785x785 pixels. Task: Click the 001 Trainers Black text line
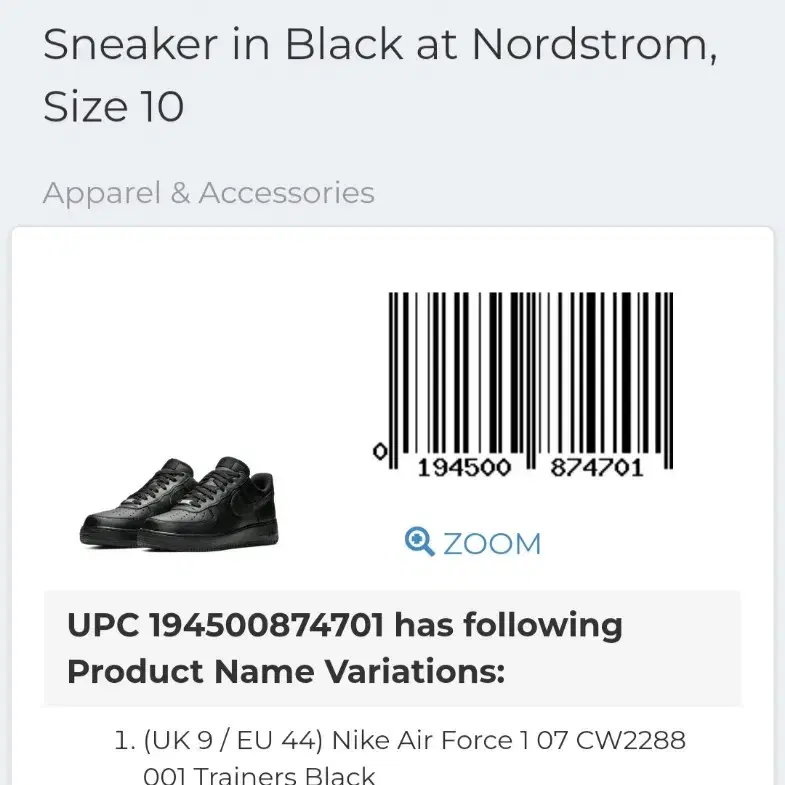tap(259, 775)
